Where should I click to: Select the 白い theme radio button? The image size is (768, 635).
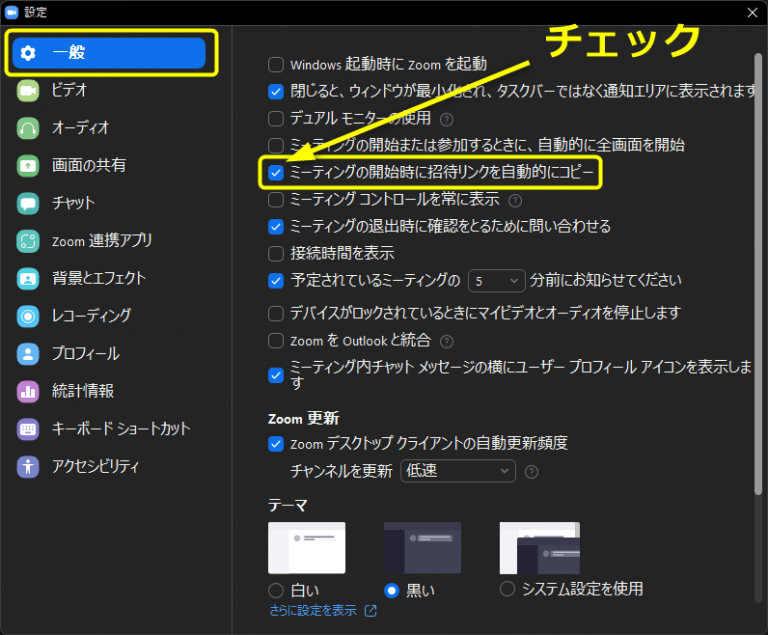pos(276,590)
